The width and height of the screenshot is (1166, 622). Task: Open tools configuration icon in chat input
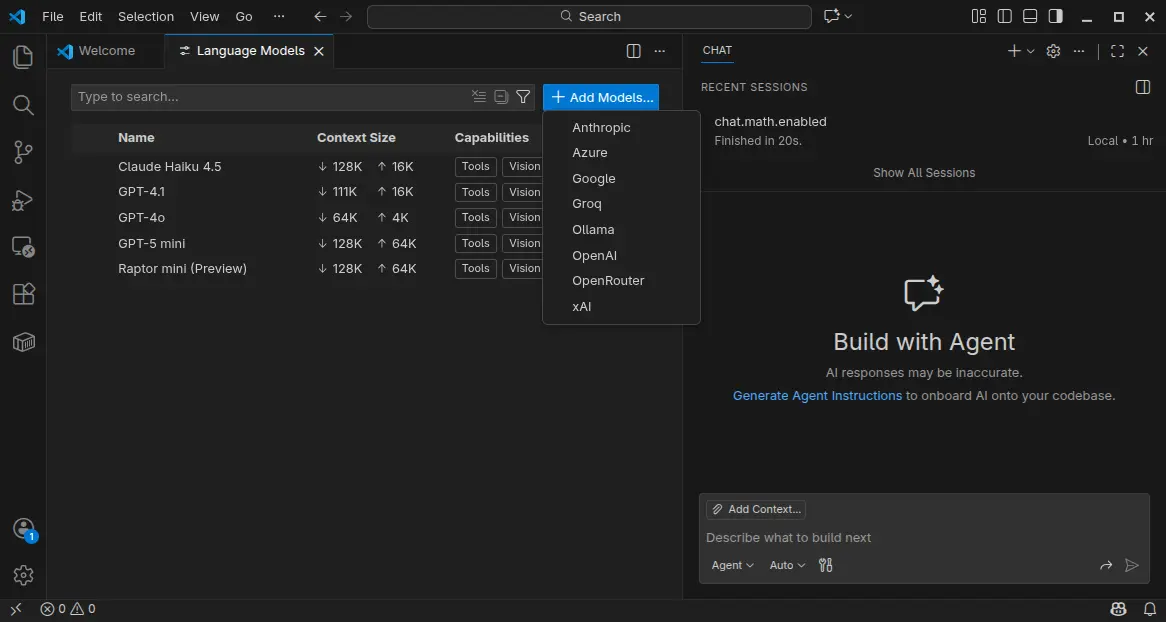[825, 565]
